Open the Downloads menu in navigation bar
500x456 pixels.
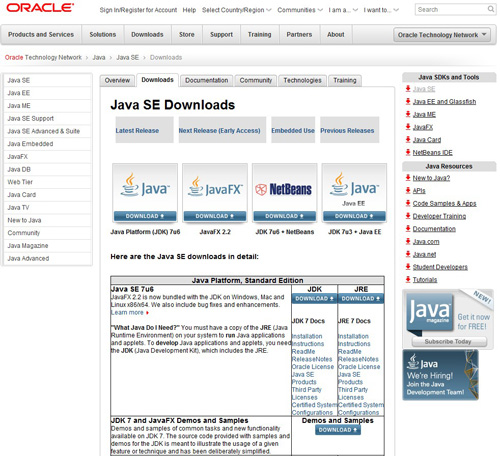coord(147,34)
